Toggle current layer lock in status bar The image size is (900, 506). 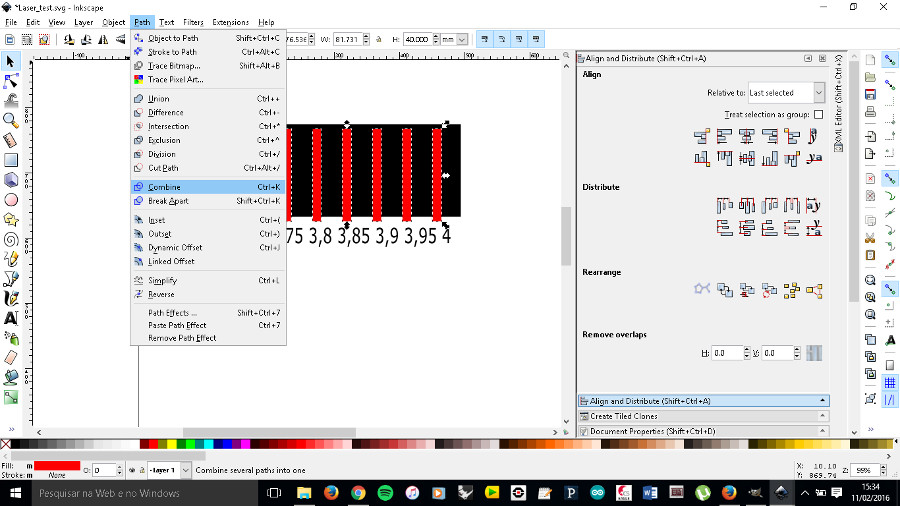coord(141,470)
